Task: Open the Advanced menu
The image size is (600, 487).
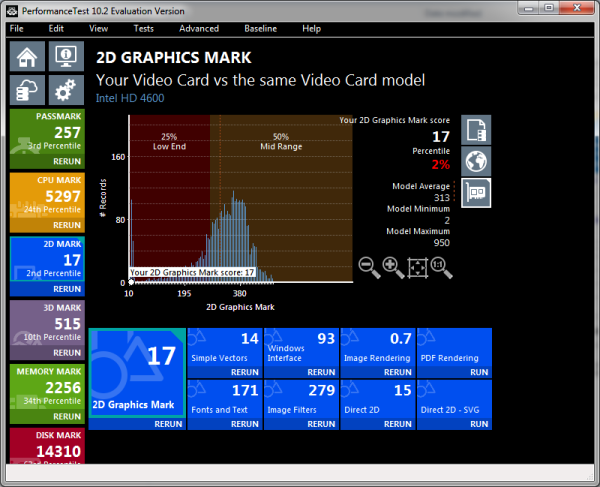Action: pos(199,29)
